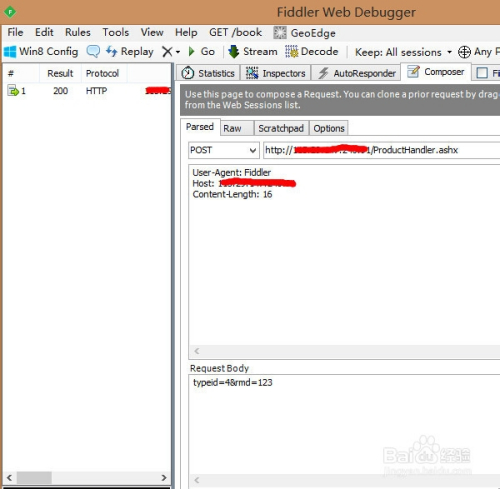Click the comment speech bubble icon

coord(93,51)
